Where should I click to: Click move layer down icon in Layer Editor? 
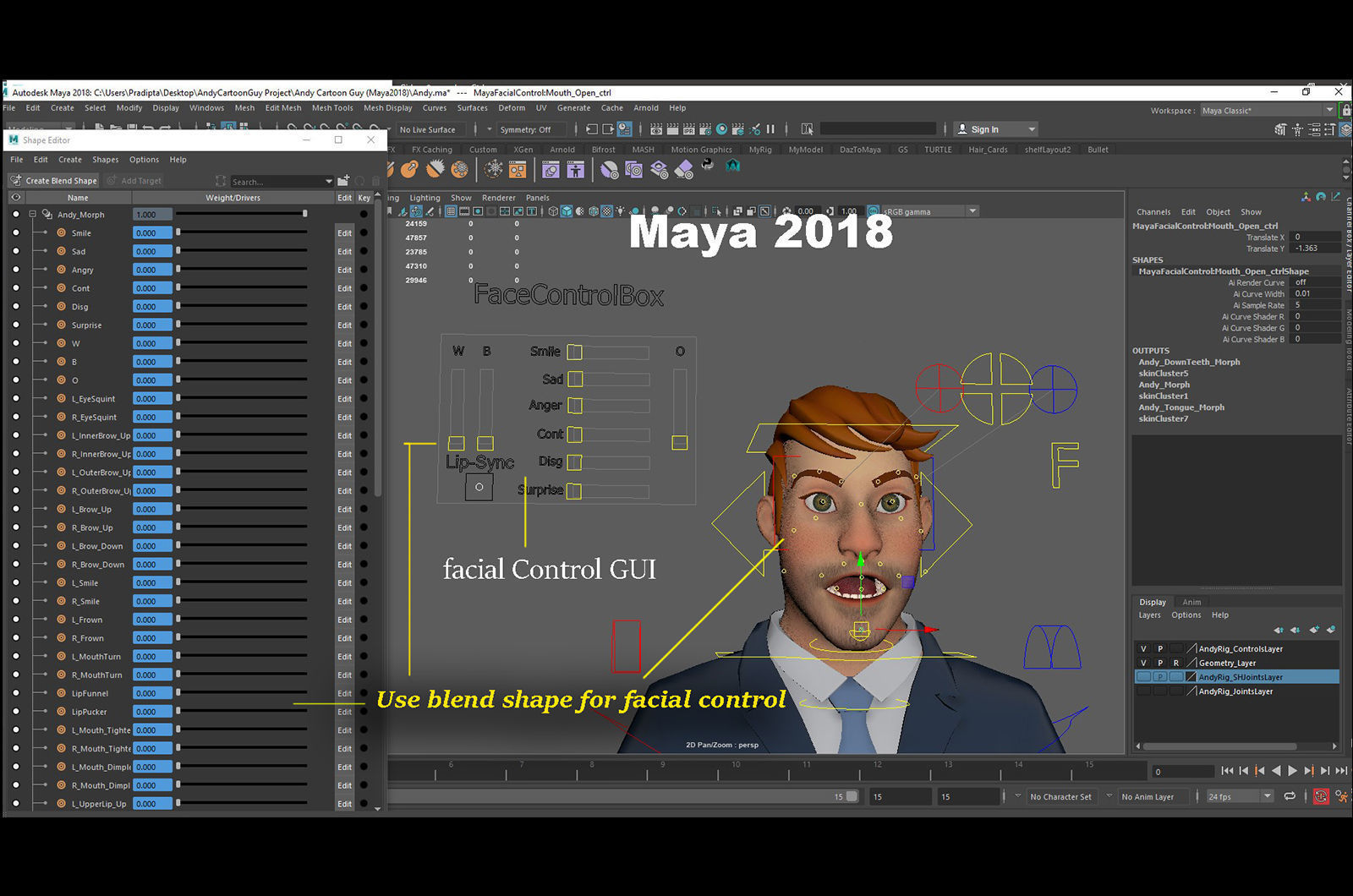(1295, 630)
